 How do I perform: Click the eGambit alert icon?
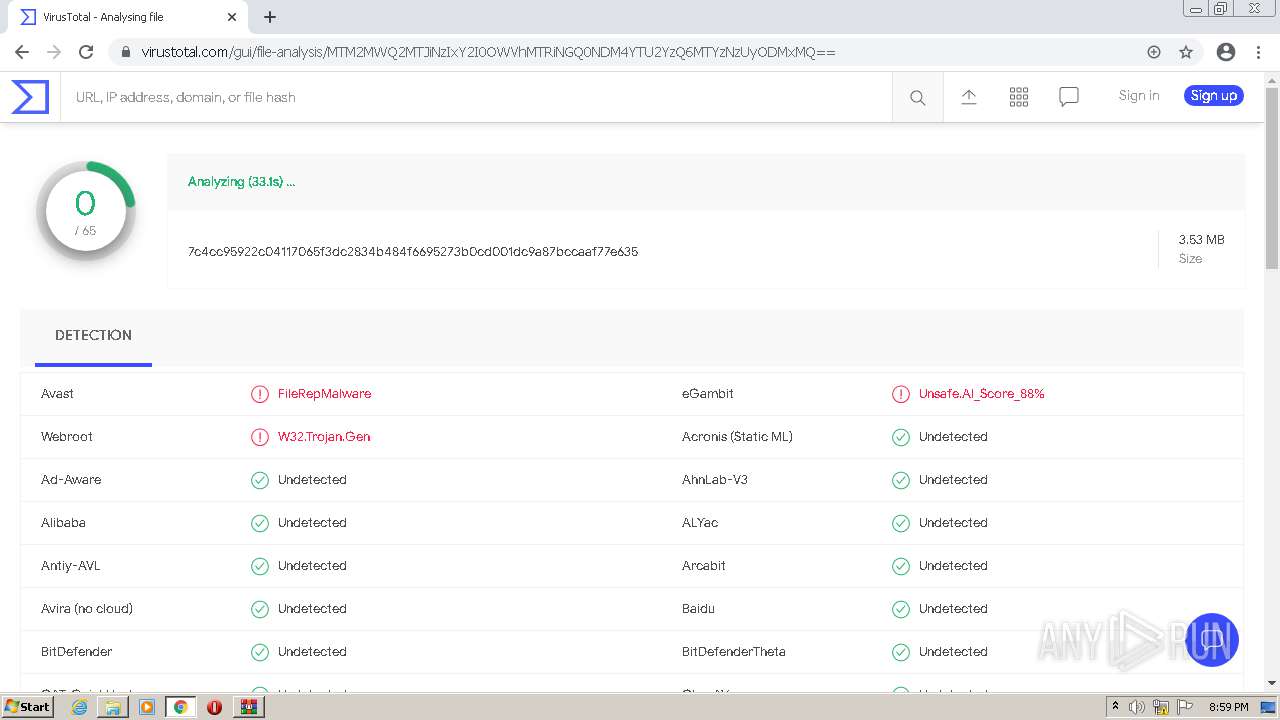pos(901,394)
